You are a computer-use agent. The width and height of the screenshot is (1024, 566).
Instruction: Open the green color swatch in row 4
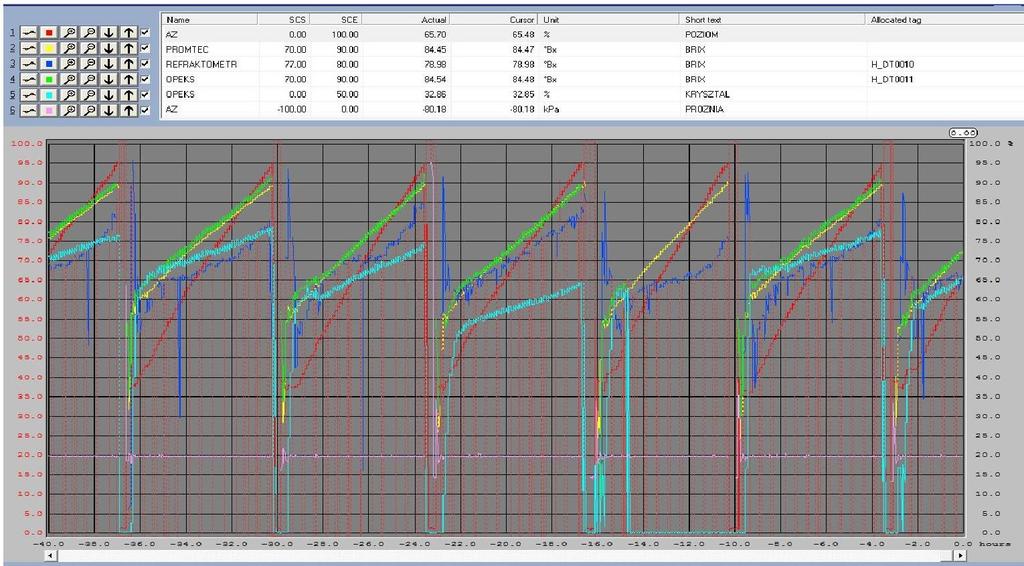49,79
